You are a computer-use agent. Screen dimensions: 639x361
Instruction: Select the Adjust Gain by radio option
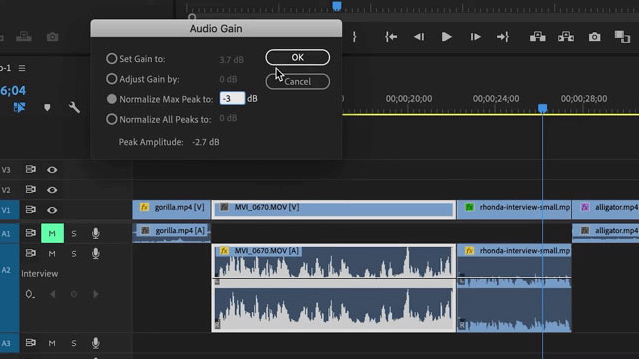pyautogui.click(x=112, y=79)
